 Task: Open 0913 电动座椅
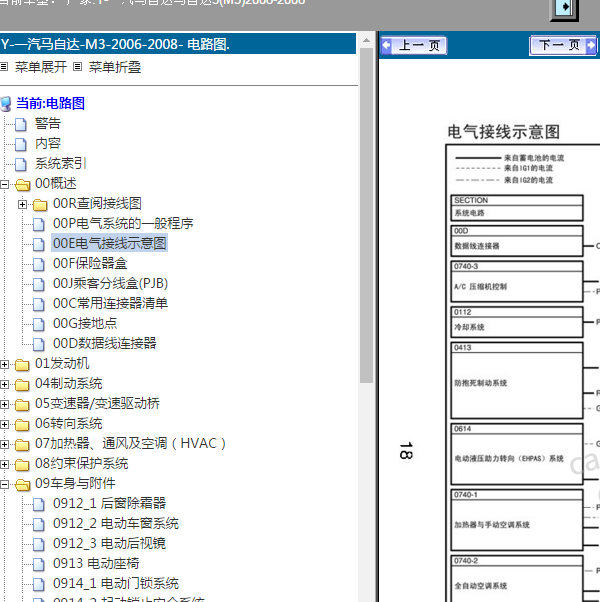pyautogui.click(x=96, y=563)
